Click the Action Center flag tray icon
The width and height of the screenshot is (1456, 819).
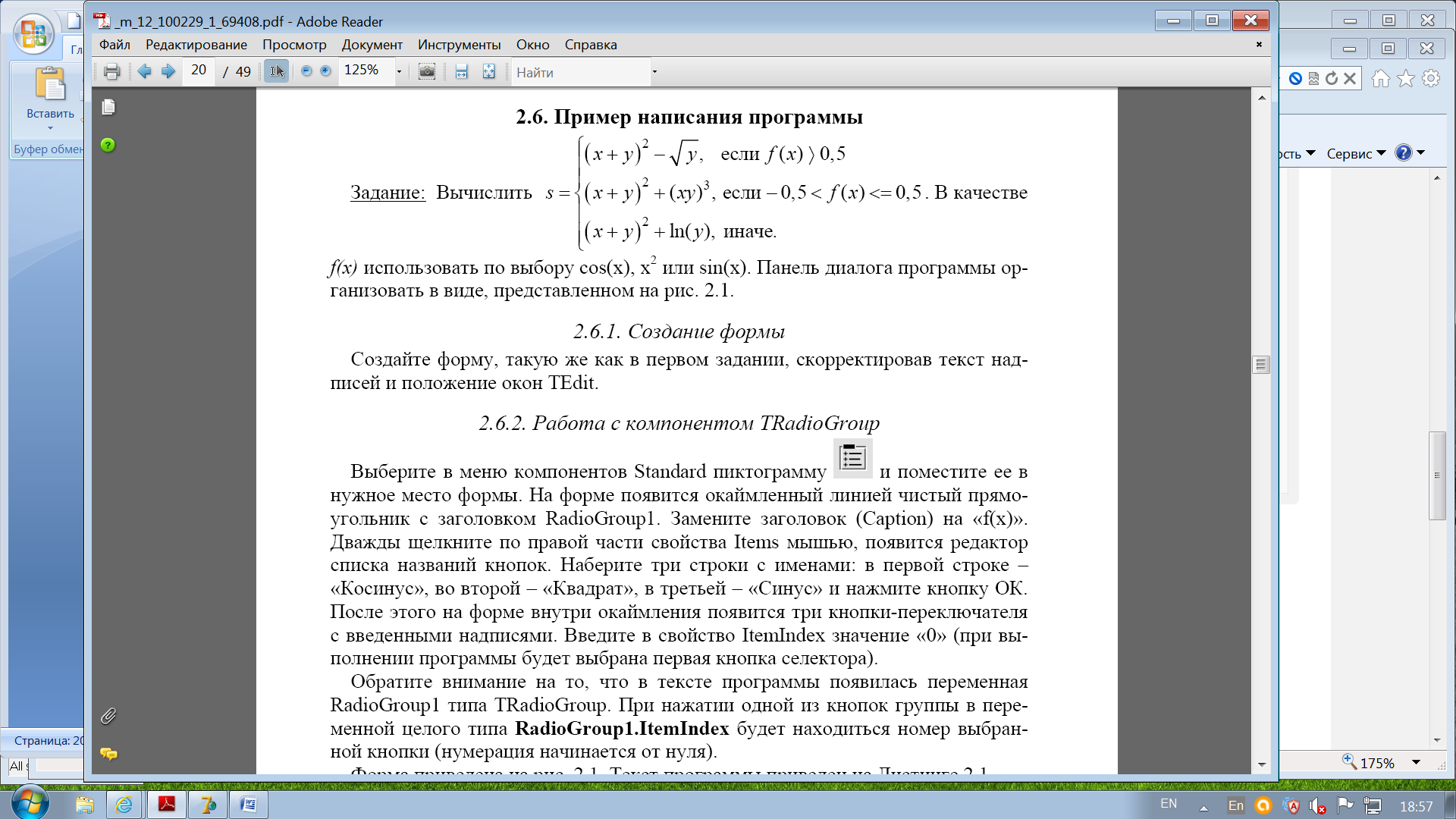tap(1345, 805)
